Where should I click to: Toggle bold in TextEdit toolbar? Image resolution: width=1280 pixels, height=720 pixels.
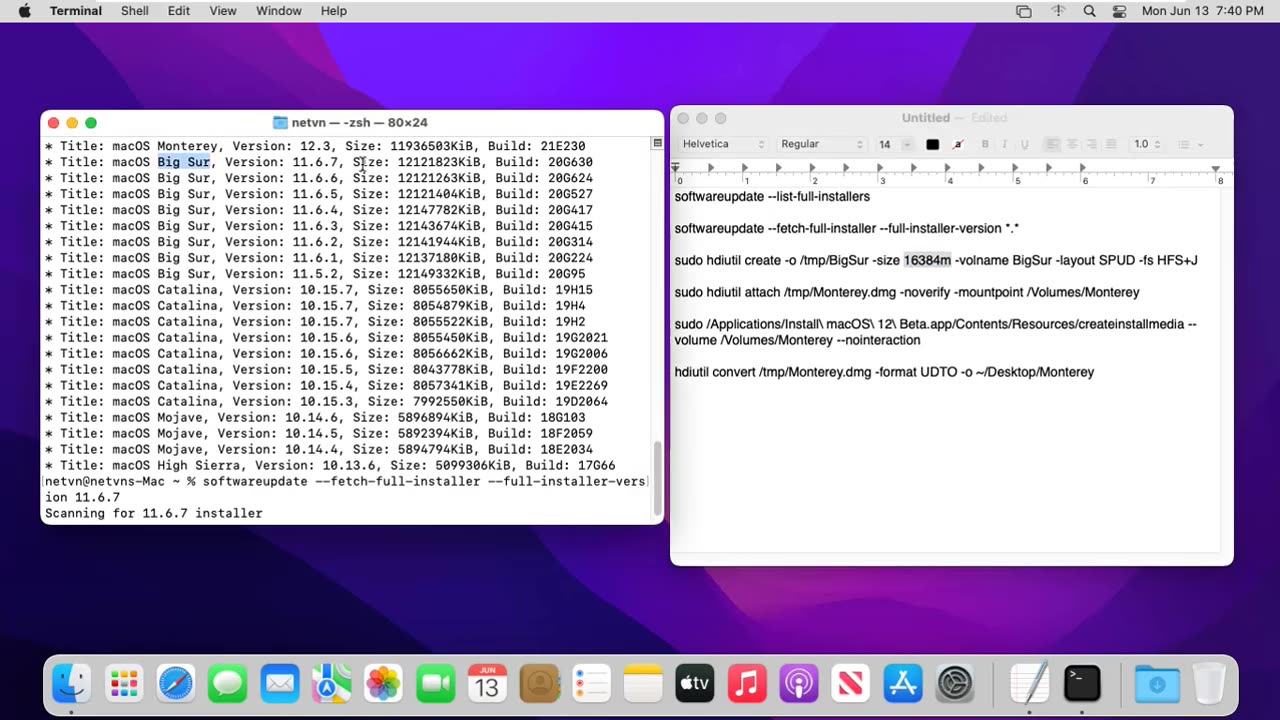tap(985, 144)
